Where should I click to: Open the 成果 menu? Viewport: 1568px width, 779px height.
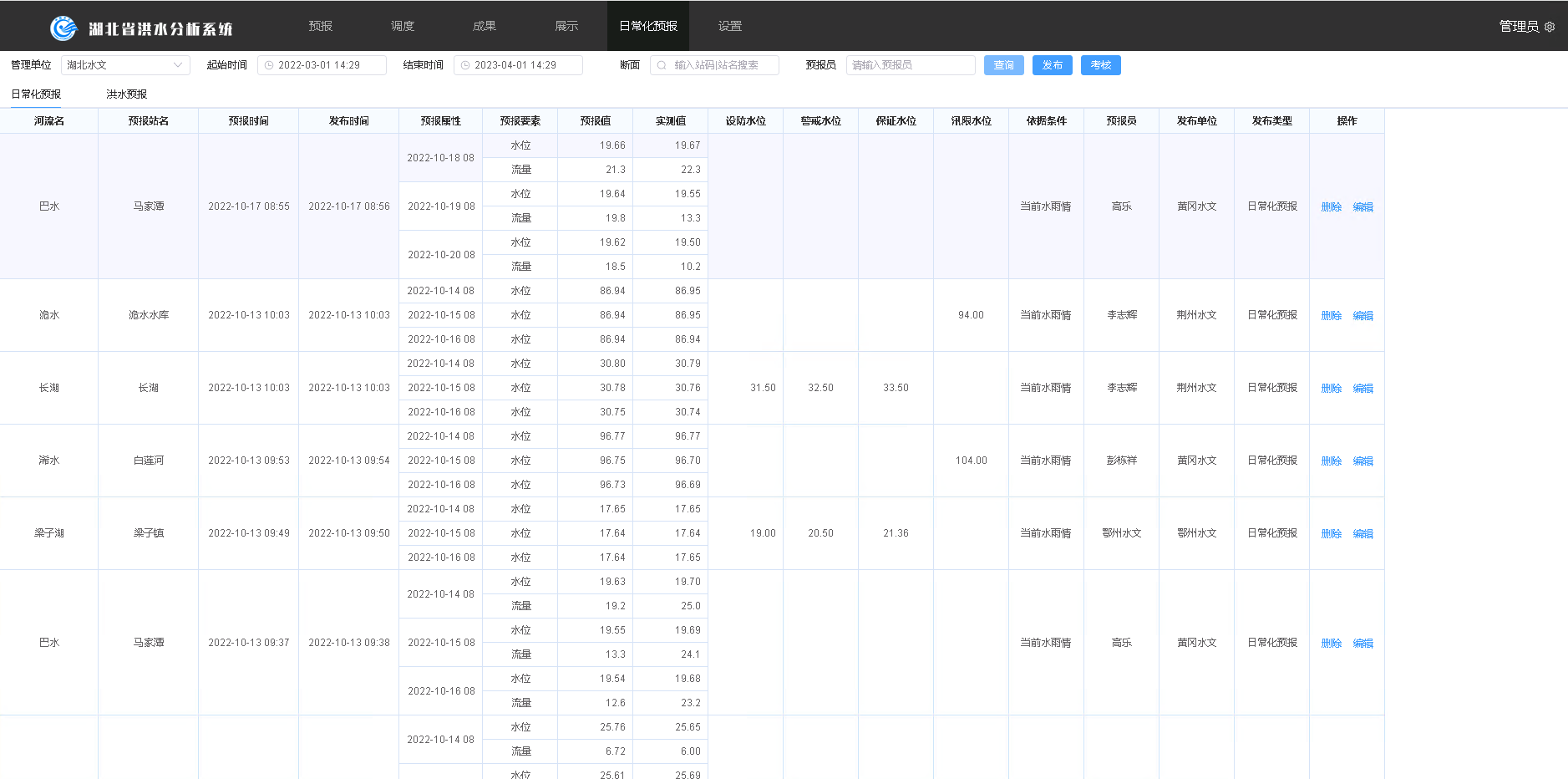(x=485, y=26)
